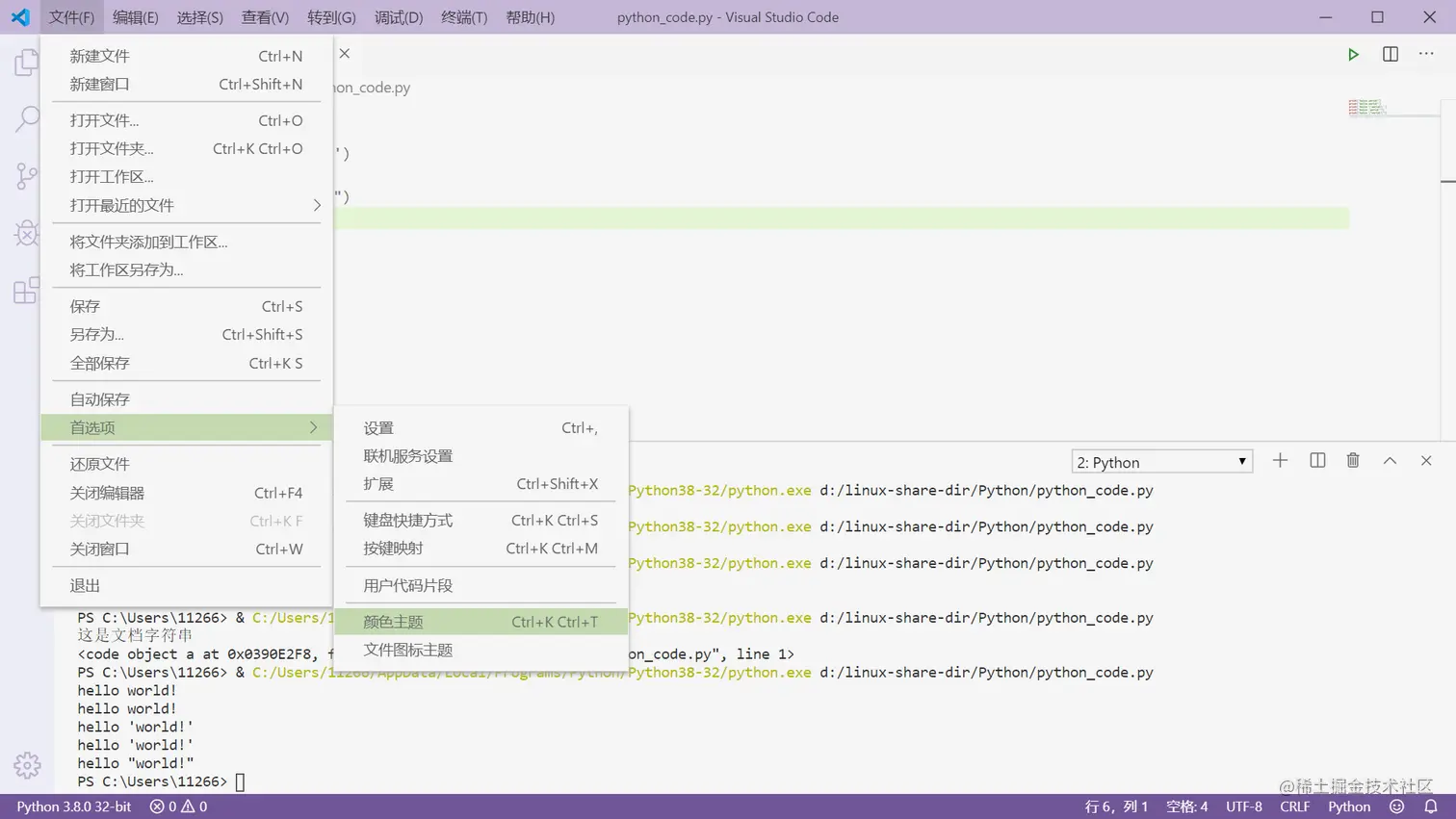Image resolution: width=1456 pixels, height=819 pixels.
Task: Choose 打开工作区... menu item
Action: tap(187, 176)
